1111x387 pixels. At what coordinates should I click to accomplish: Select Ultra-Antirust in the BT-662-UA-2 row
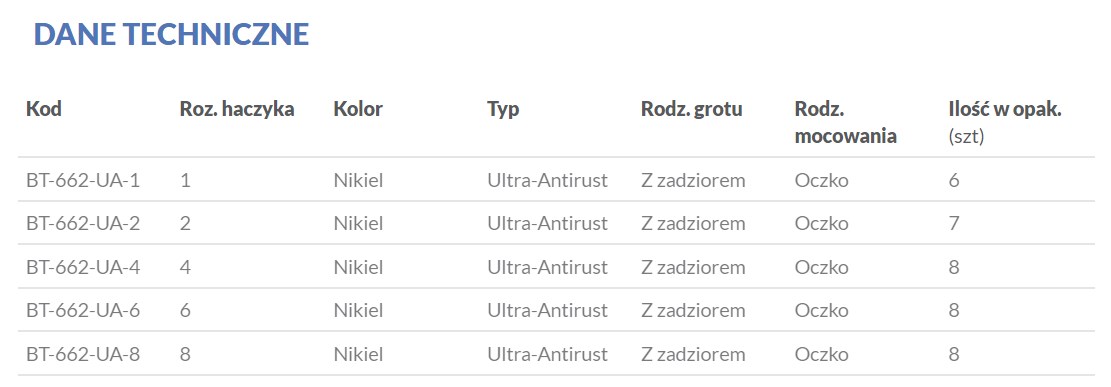(548, 223)
